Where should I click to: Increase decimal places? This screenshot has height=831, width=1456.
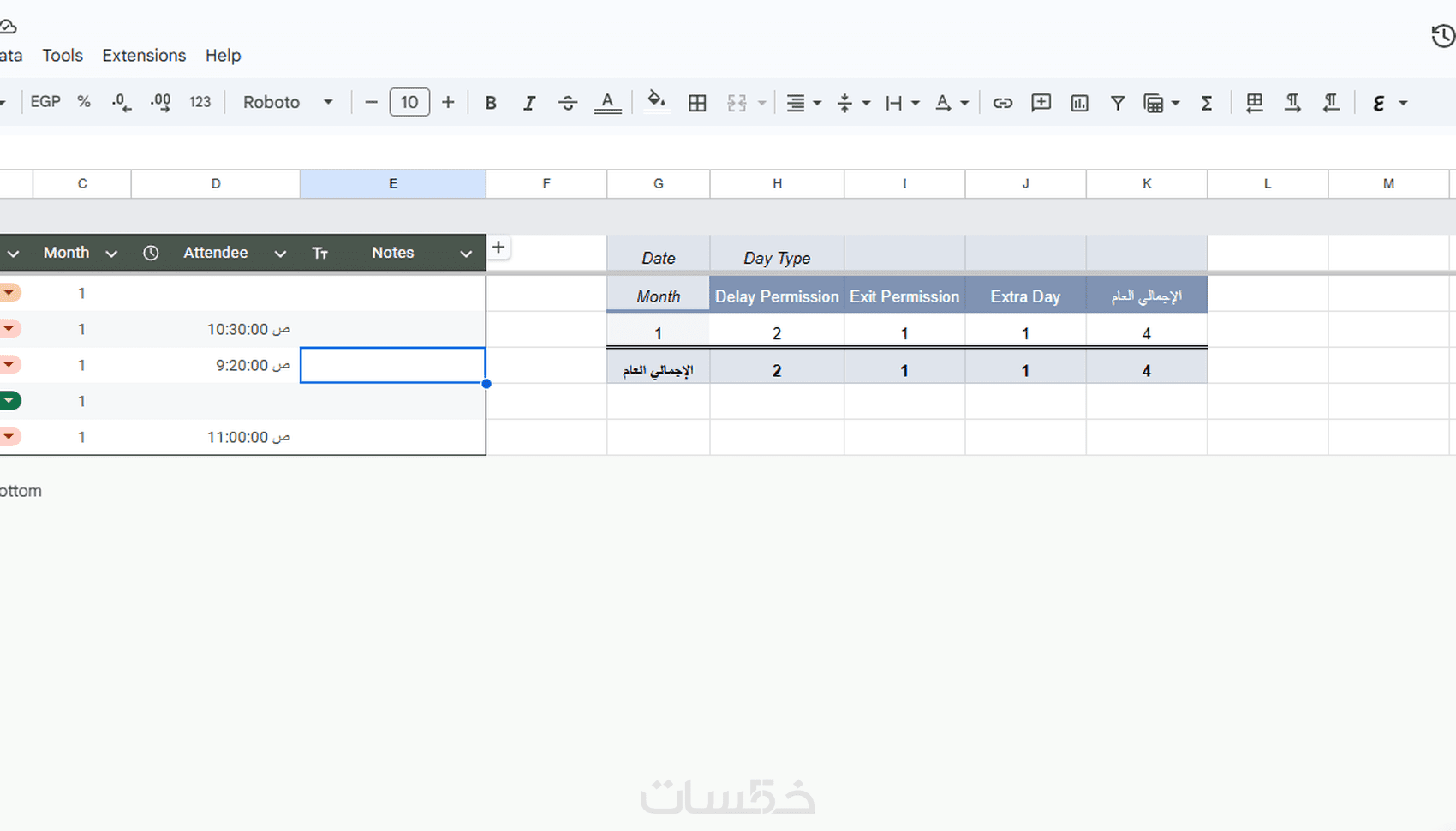160,103
